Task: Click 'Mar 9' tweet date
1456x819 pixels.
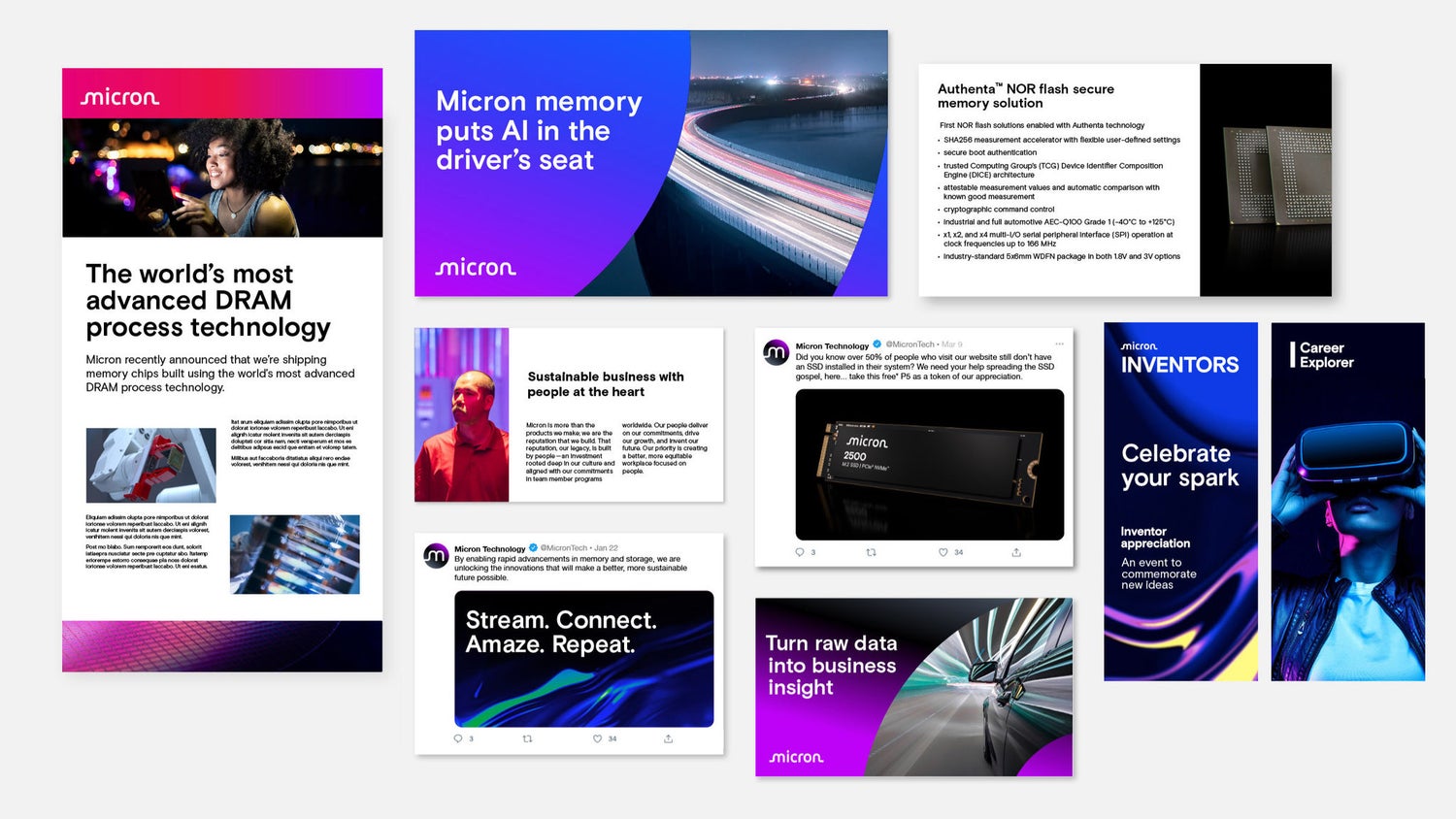Action: pyautogui.click(x=952, y=344)
